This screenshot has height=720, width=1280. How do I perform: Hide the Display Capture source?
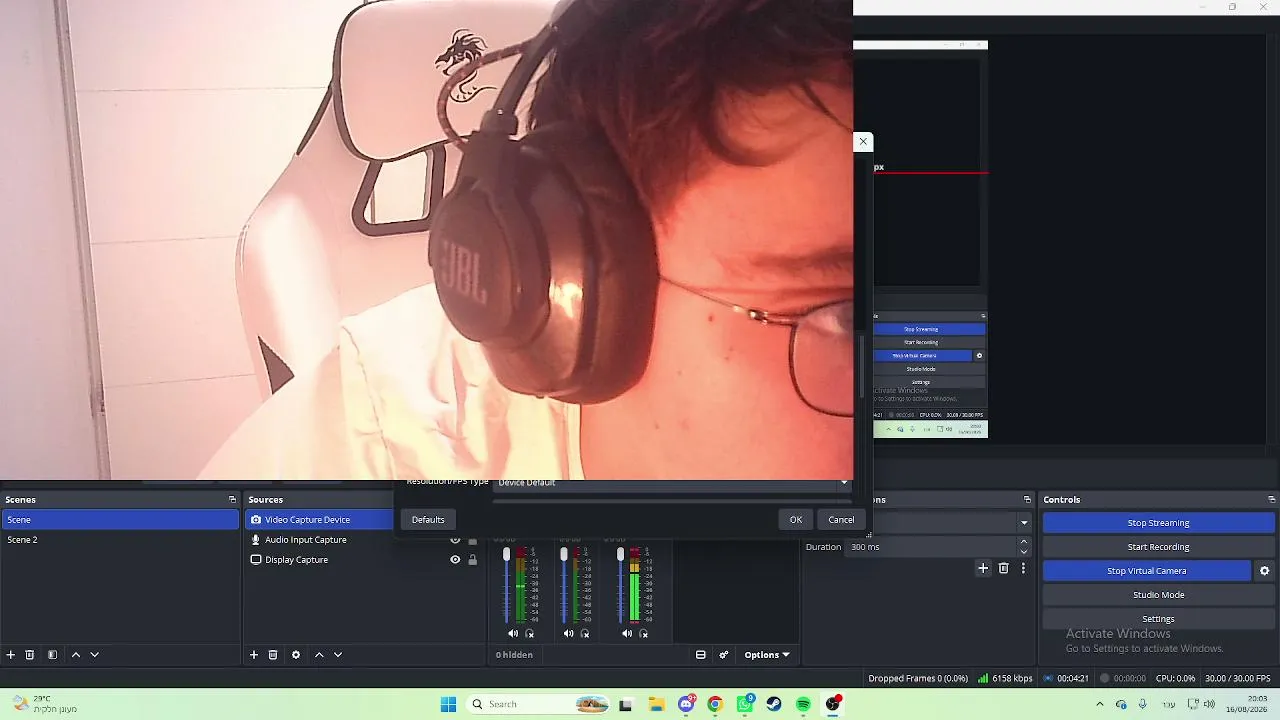click(x=455, y=560)
